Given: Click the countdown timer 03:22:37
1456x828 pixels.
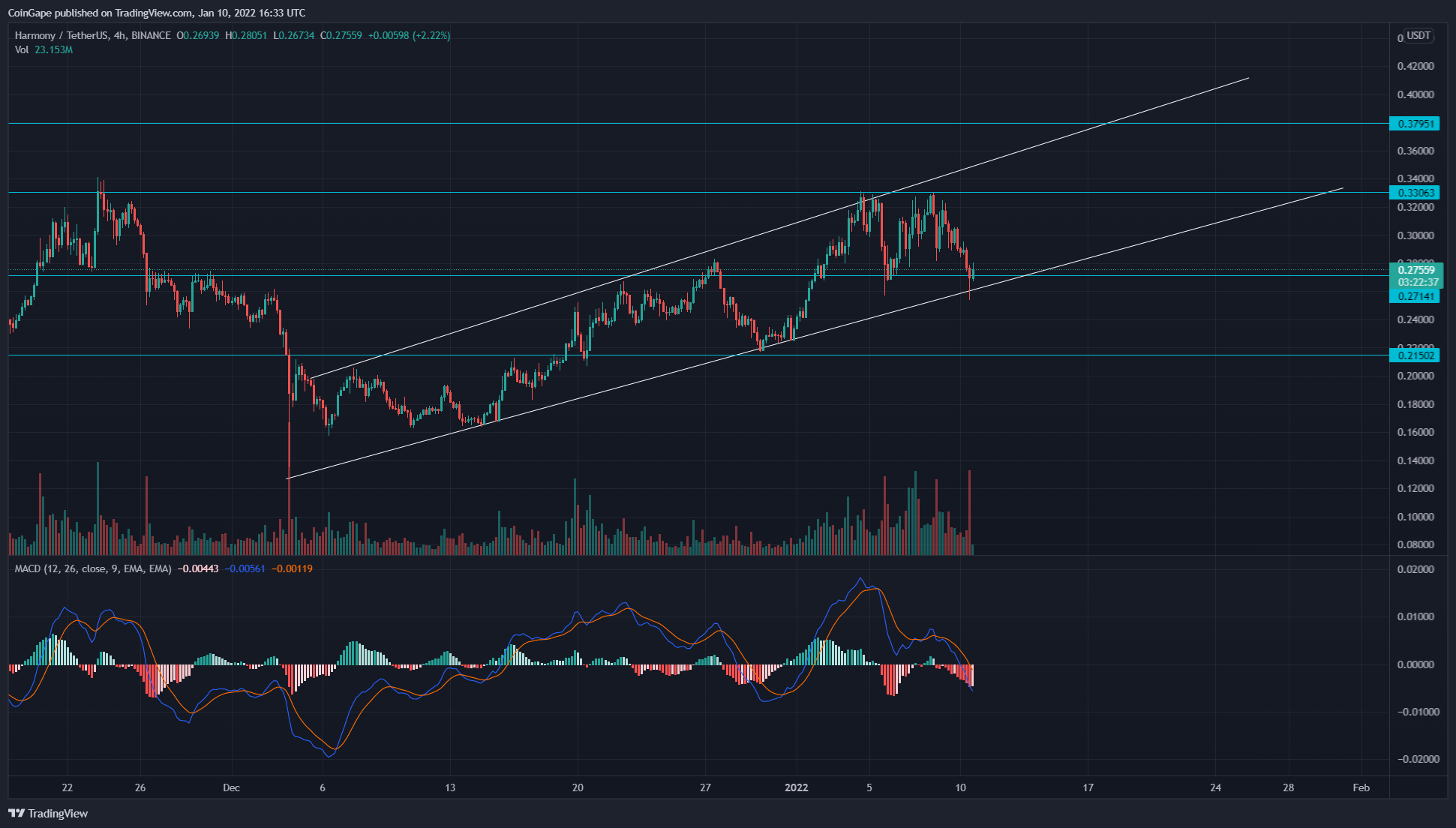Looking at the screenshot, I should point(1418,283).
